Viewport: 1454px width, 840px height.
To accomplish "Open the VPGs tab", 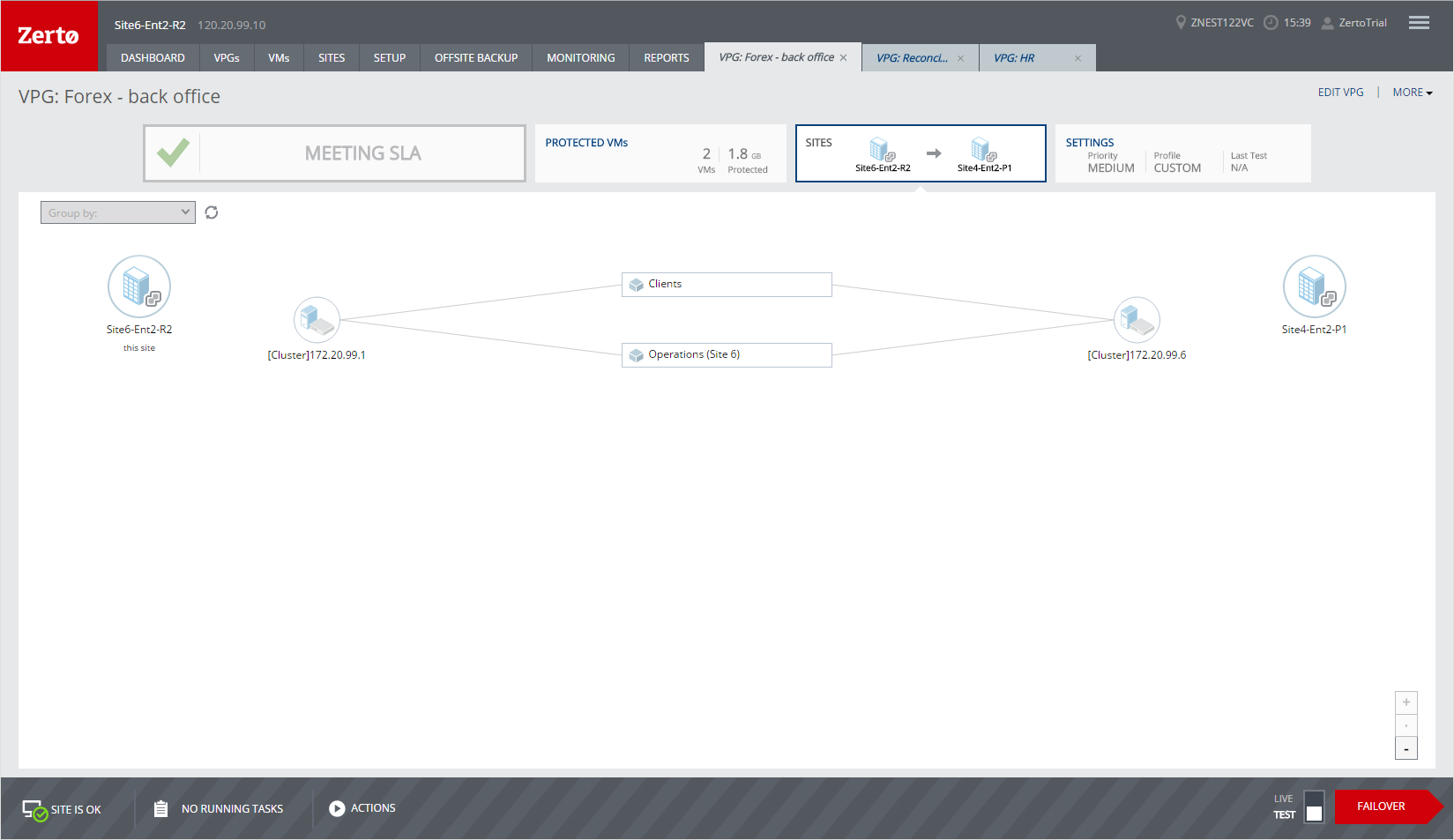I will pyautogui.click(x=227, y=58).
